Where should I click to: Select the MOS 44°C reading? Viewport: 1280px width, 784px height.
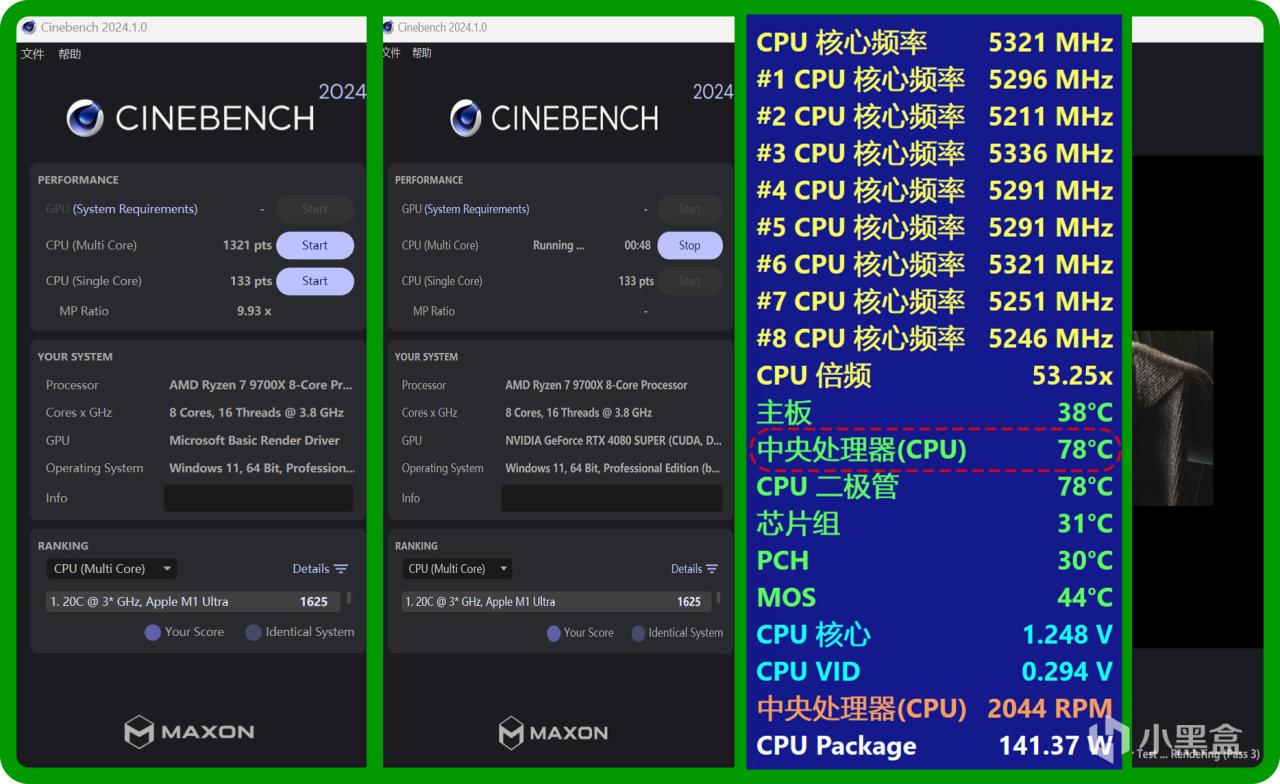(x=934, y=597)
